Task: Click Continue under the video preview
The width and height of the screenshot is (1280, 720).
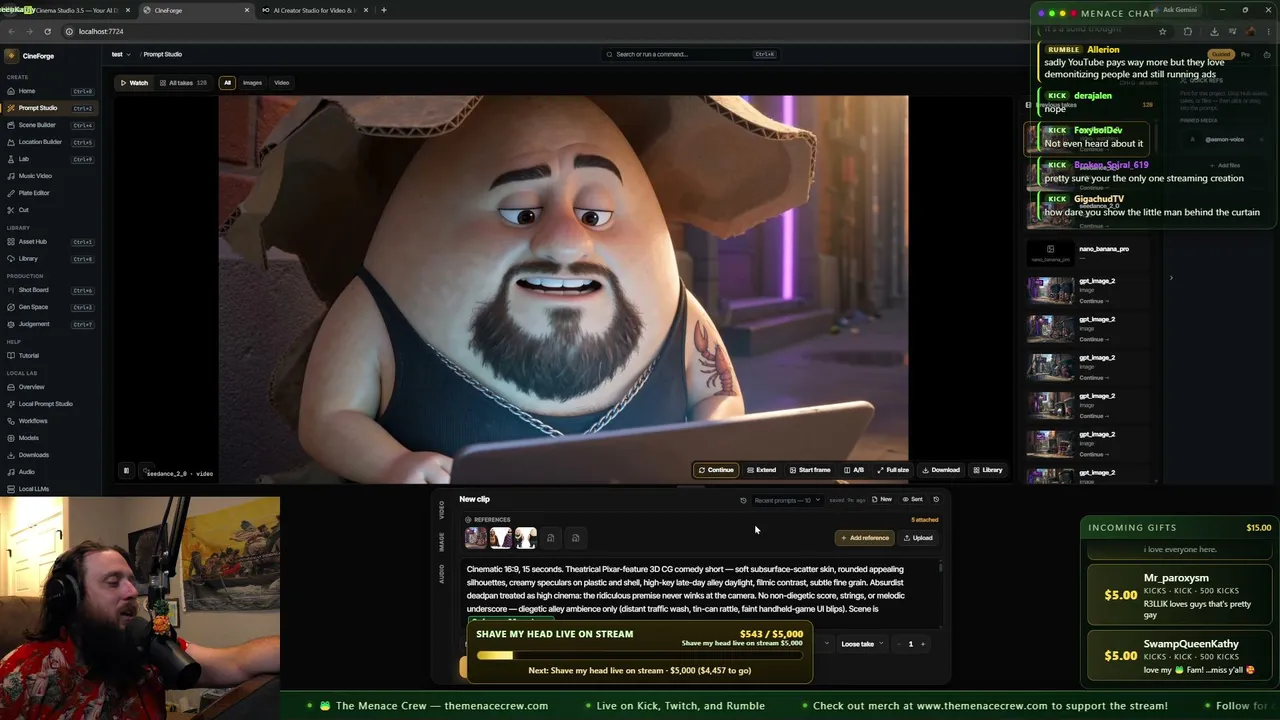Action: click(x=716, y=470)
